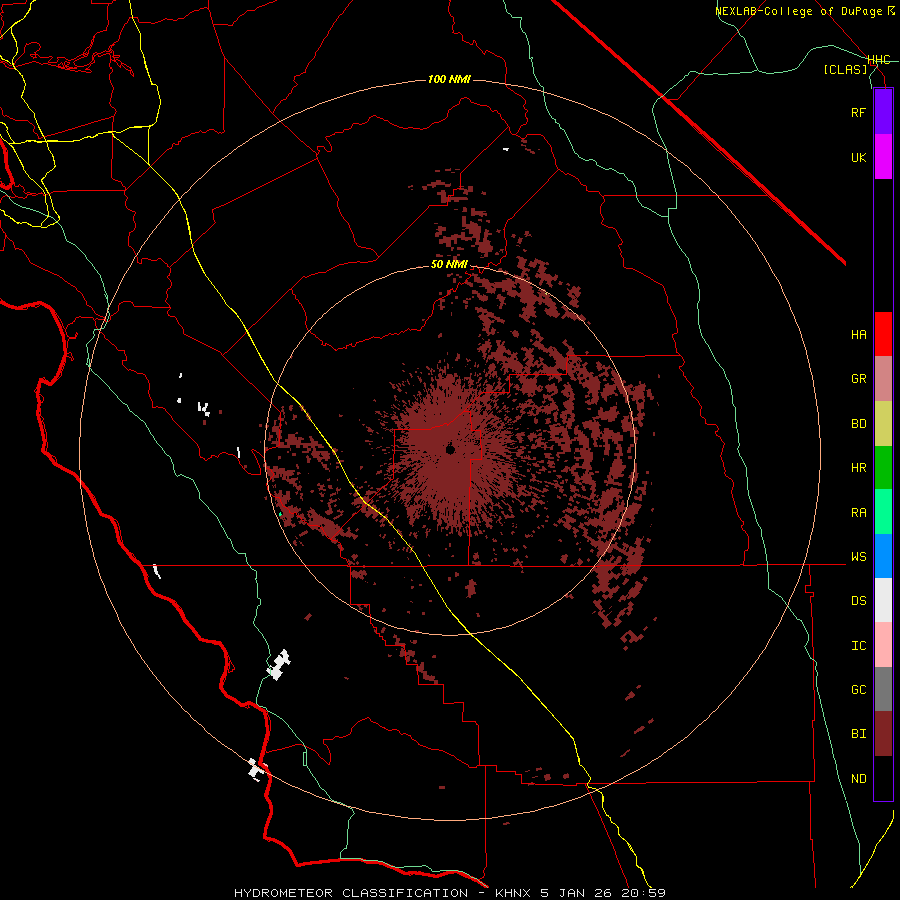Image resolution: width=900 pixels, height=900 pixels.
Task: Click the WS blue legend swatch
Action: pyautogui.click(x=883, y=556)
